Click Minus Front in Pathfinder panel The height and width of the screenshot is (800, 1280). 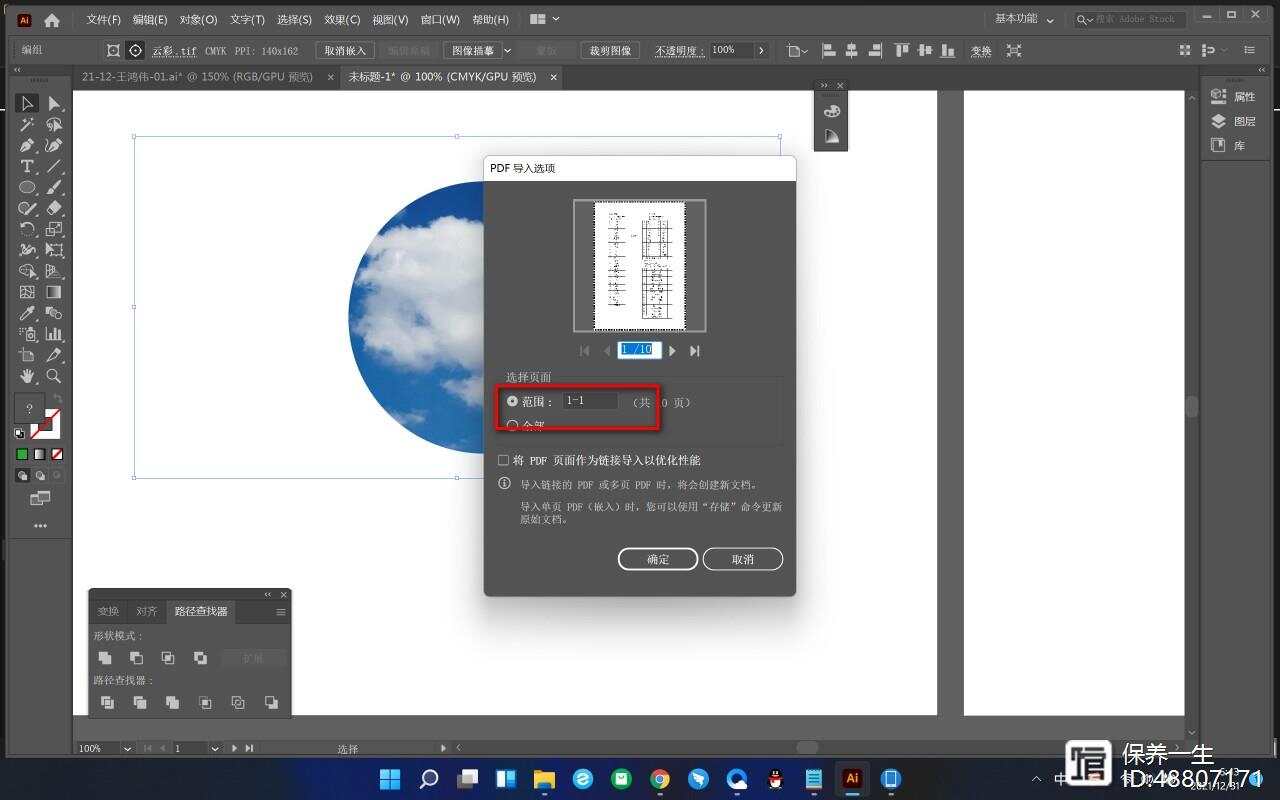(x=137, y=658)
